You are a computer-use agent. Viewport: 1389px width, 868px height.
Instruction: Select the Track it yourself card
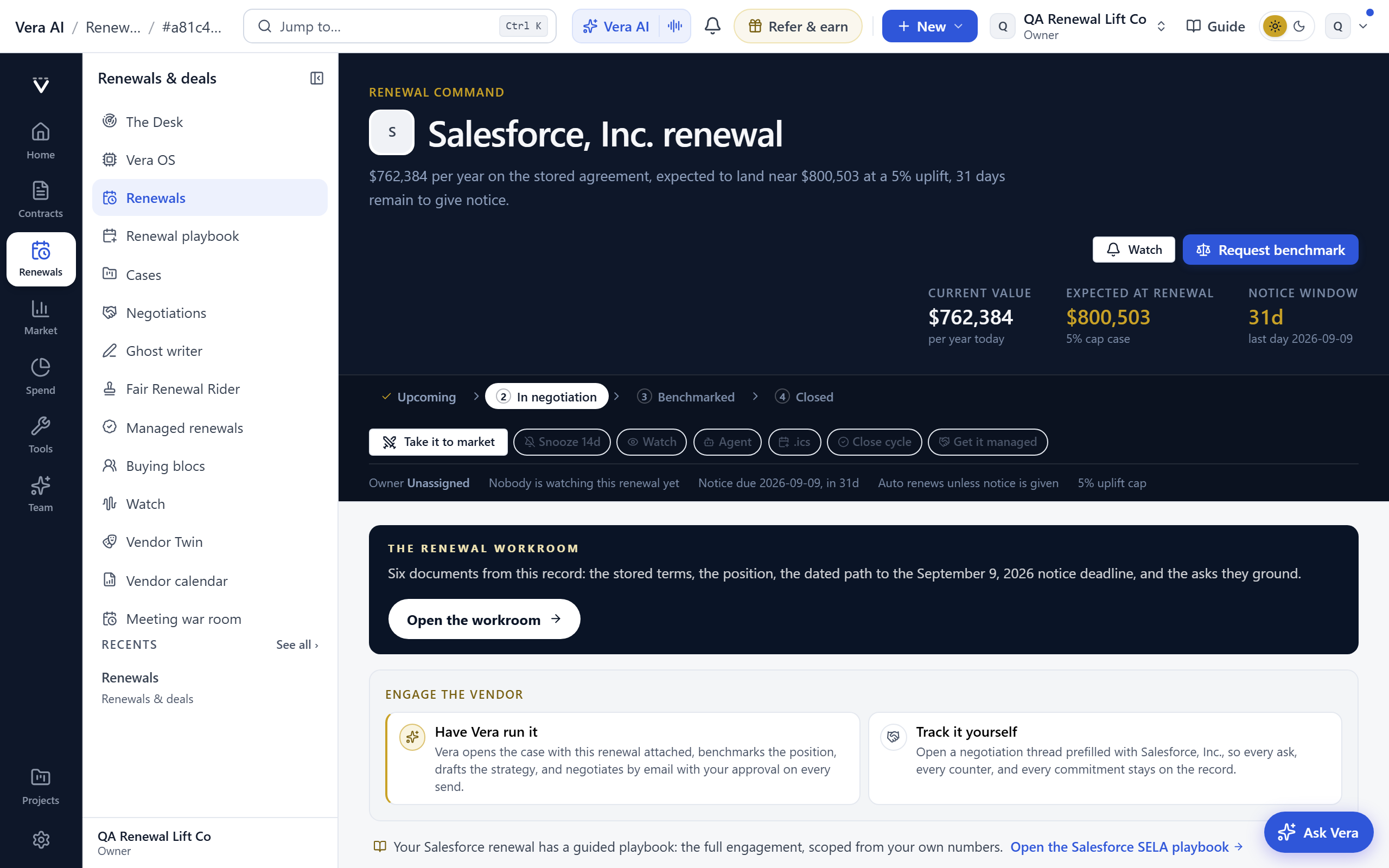coord(1105,758)
